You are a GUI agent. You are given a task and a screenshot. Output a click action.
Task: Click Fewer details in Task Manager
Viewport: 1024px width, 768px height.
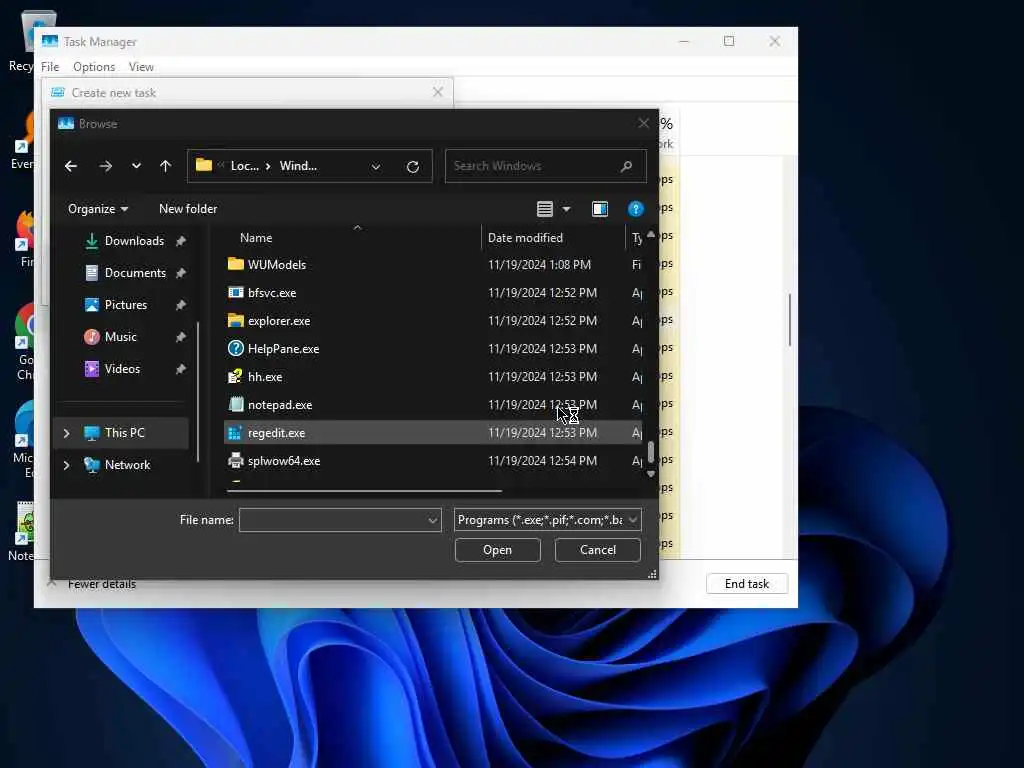(102, 584)
